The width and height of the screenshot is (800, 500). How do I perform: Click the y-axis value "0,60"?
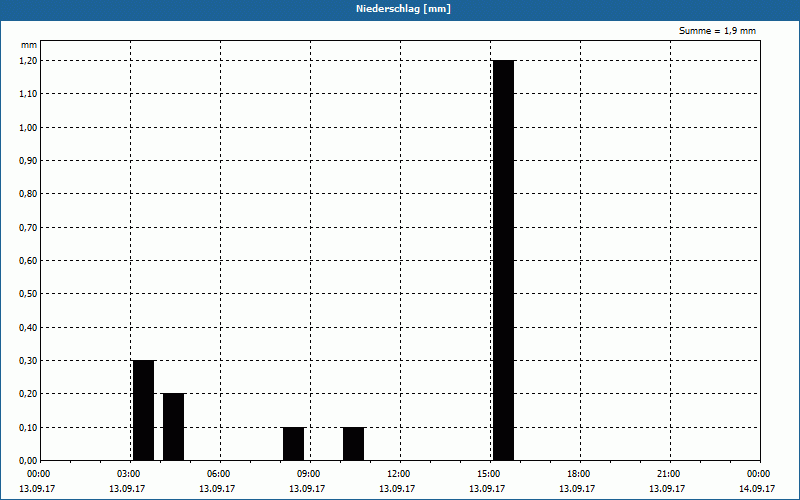coord(28,261)
